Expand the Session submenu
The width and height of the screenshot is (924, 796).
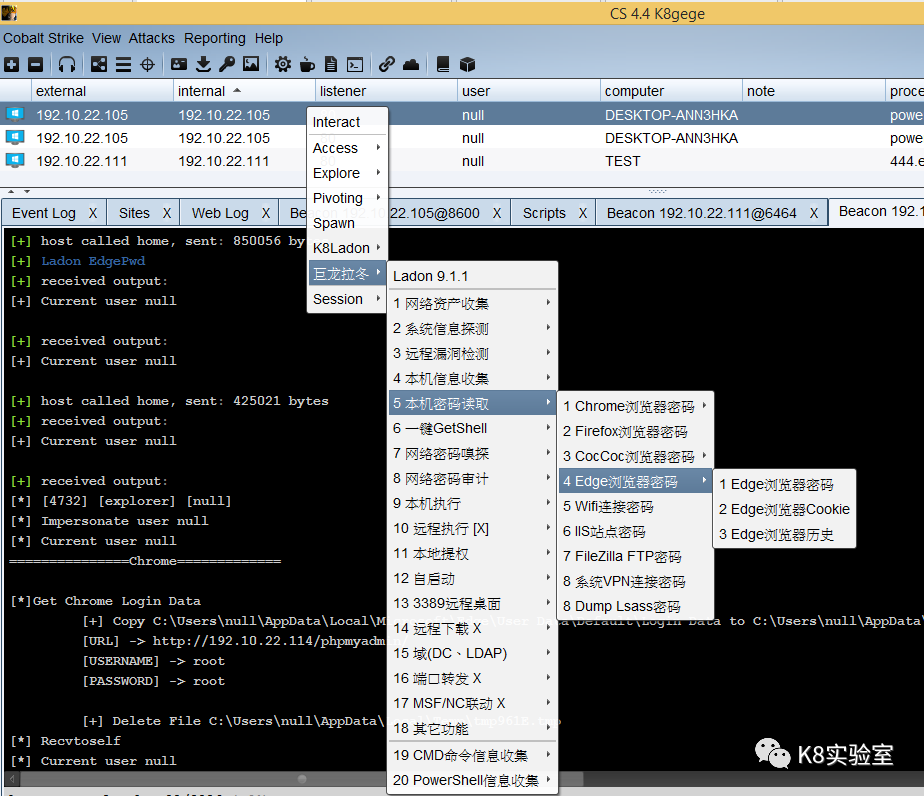[x=347, y=299]
